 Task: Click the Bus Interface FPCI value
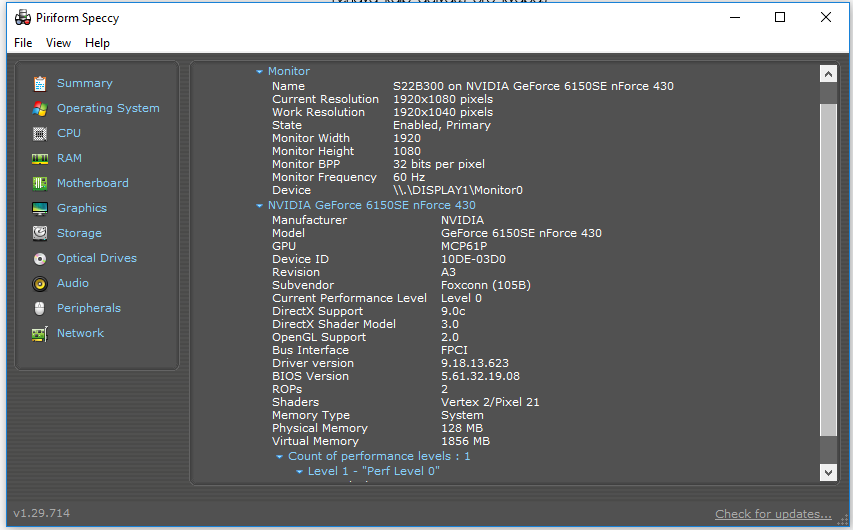pyautogui.click(x=454, y=350)
